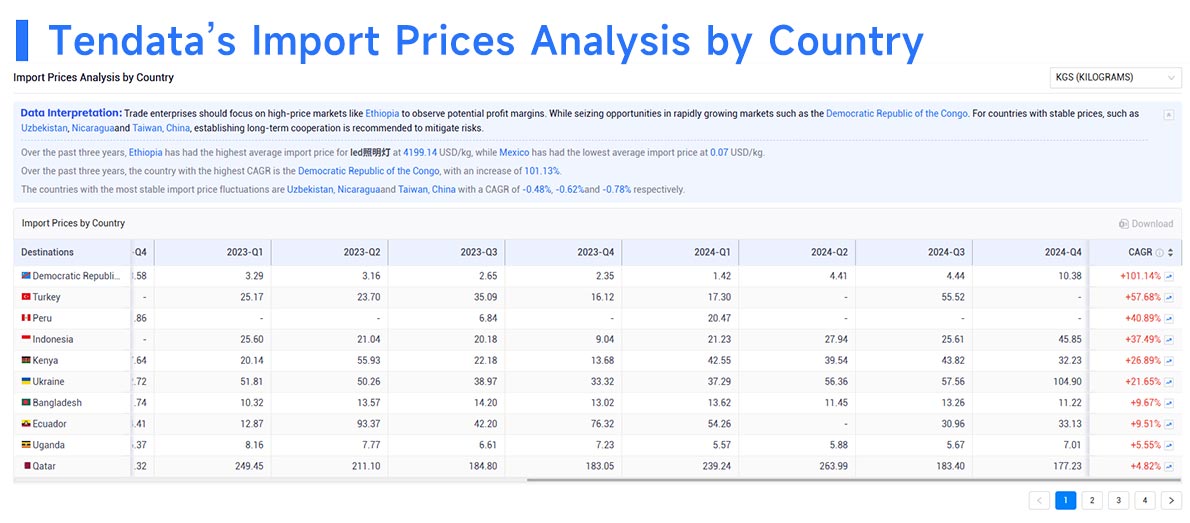1190x523 pixels.
Task: Open trend chart icon for Turkey row
Action: (1169, 298)
